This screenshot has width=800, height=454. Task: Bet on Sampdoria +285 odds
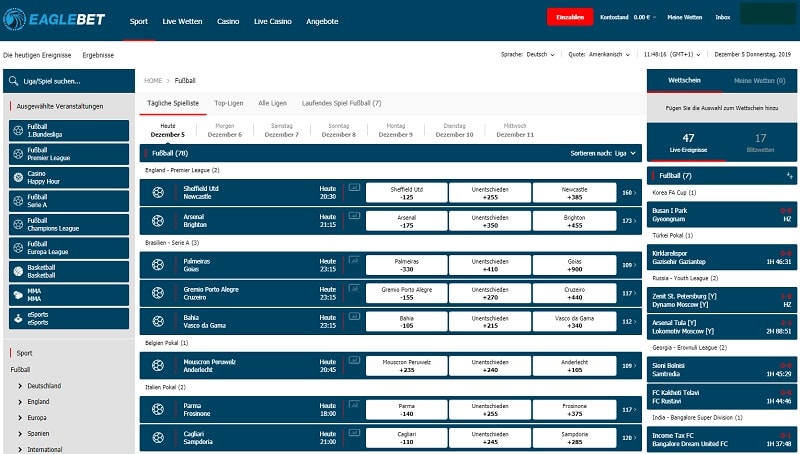pyautogui.click(x=574, y=438)
